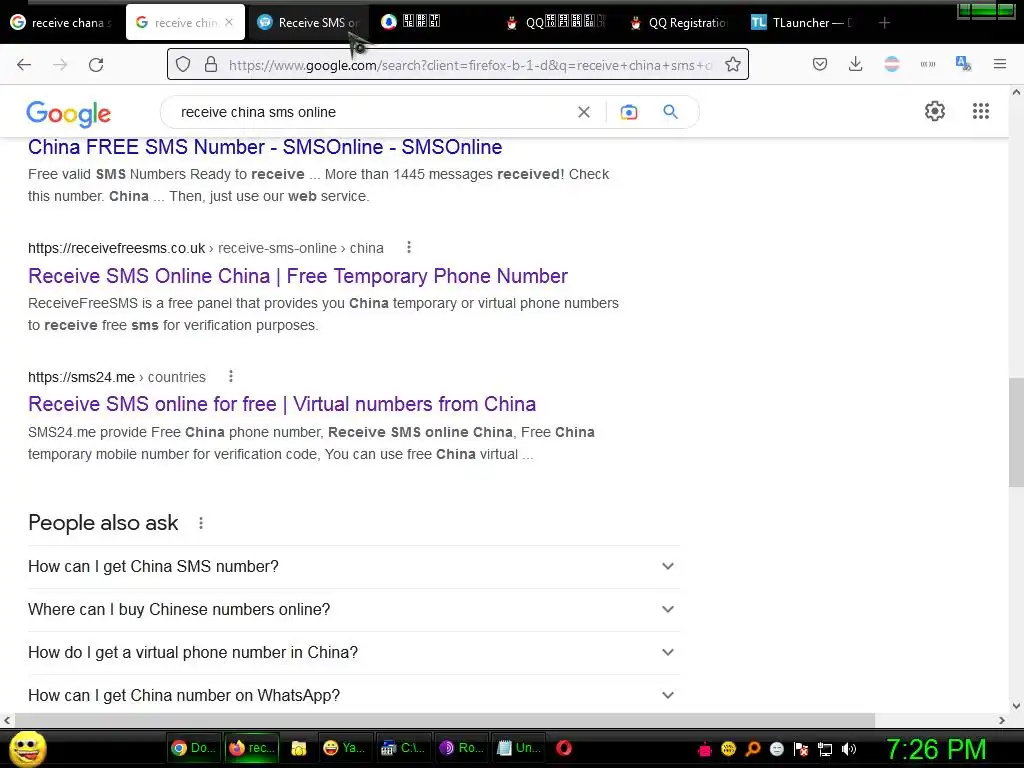Open more options for sms24.me result
1024x768 pixels.
231,376
